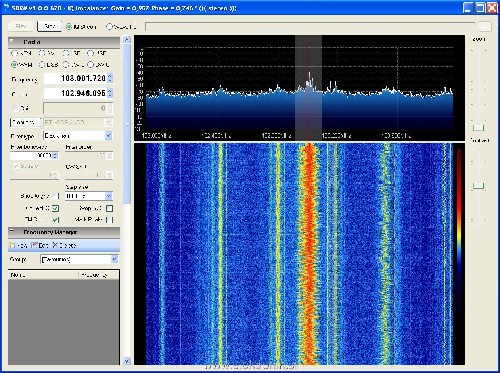The image size is (500, 373).
Task: Collapse the Radio panel header
Action: 64,42
